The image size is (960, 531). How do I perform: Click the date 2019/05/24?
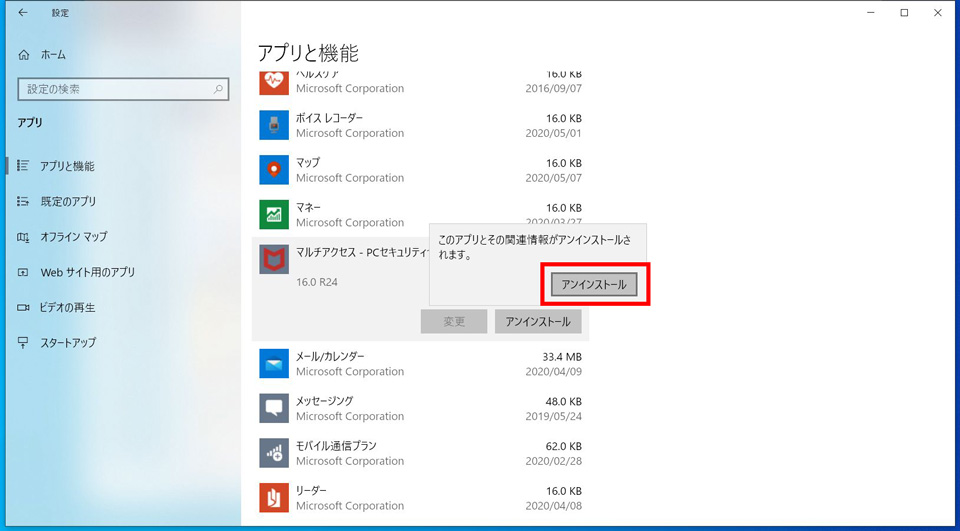point(553,416)
